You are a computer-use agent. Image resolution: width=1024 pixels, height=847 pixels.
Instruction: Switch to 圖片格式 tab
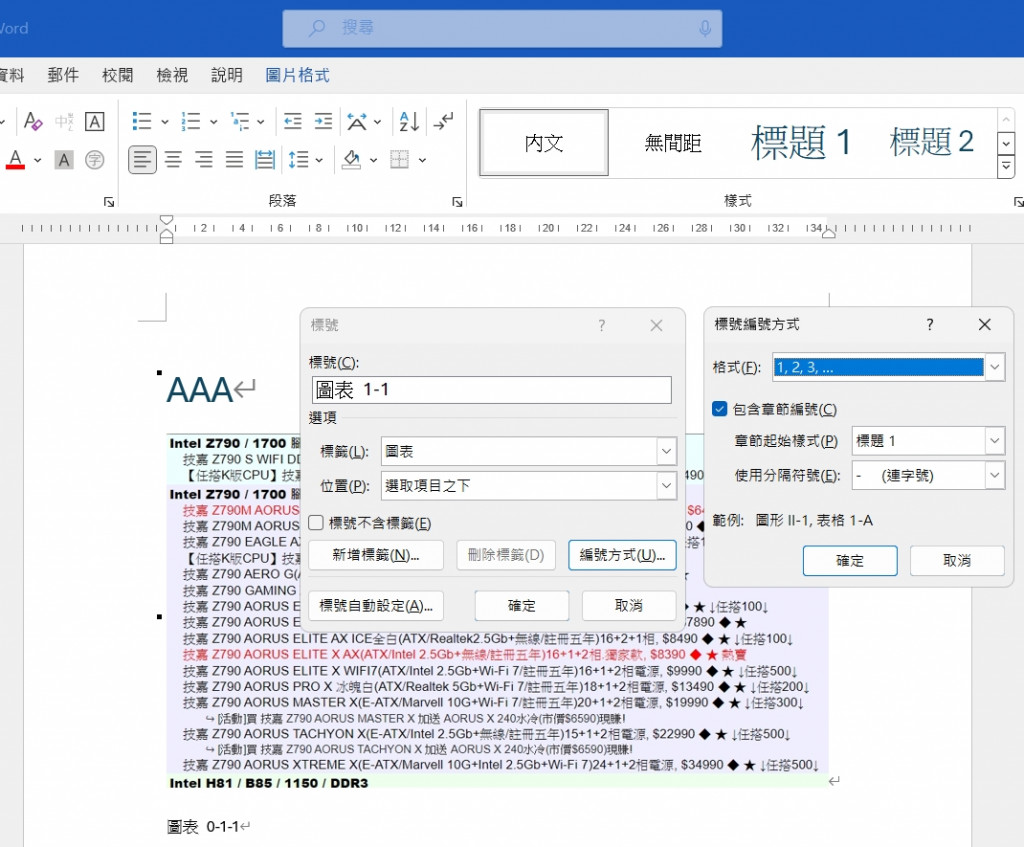tap(297, 75)
